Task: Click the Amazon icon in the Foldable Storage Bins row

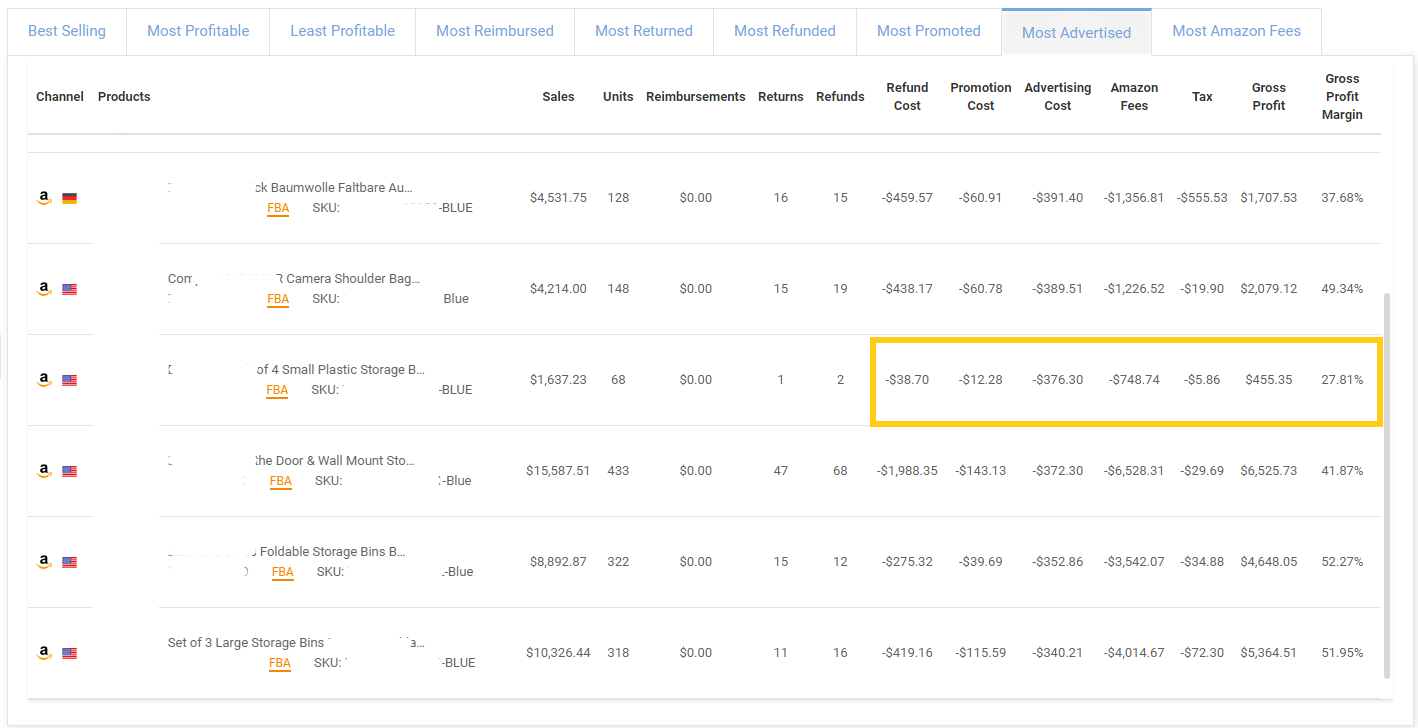Action: [44, 562]
